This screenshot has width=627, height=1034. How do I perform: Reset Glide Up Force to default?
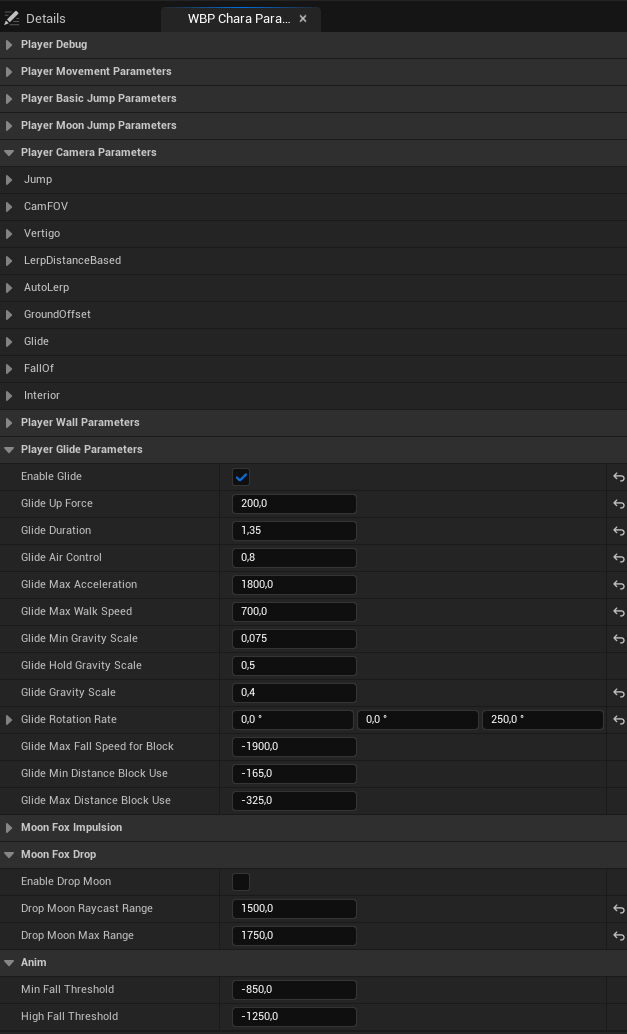point(618,504)
